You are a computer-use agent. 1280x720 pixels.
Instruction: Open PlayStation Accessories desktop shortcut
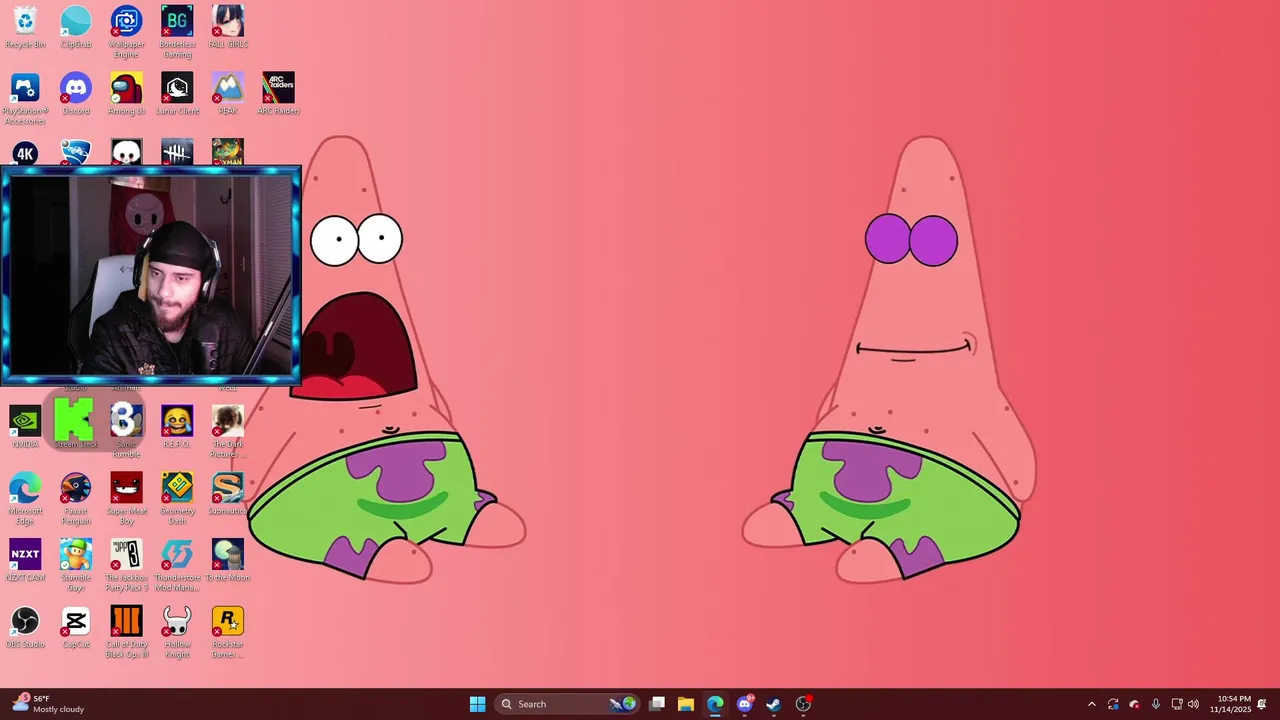pyautogui.click(x=25, y=99)
